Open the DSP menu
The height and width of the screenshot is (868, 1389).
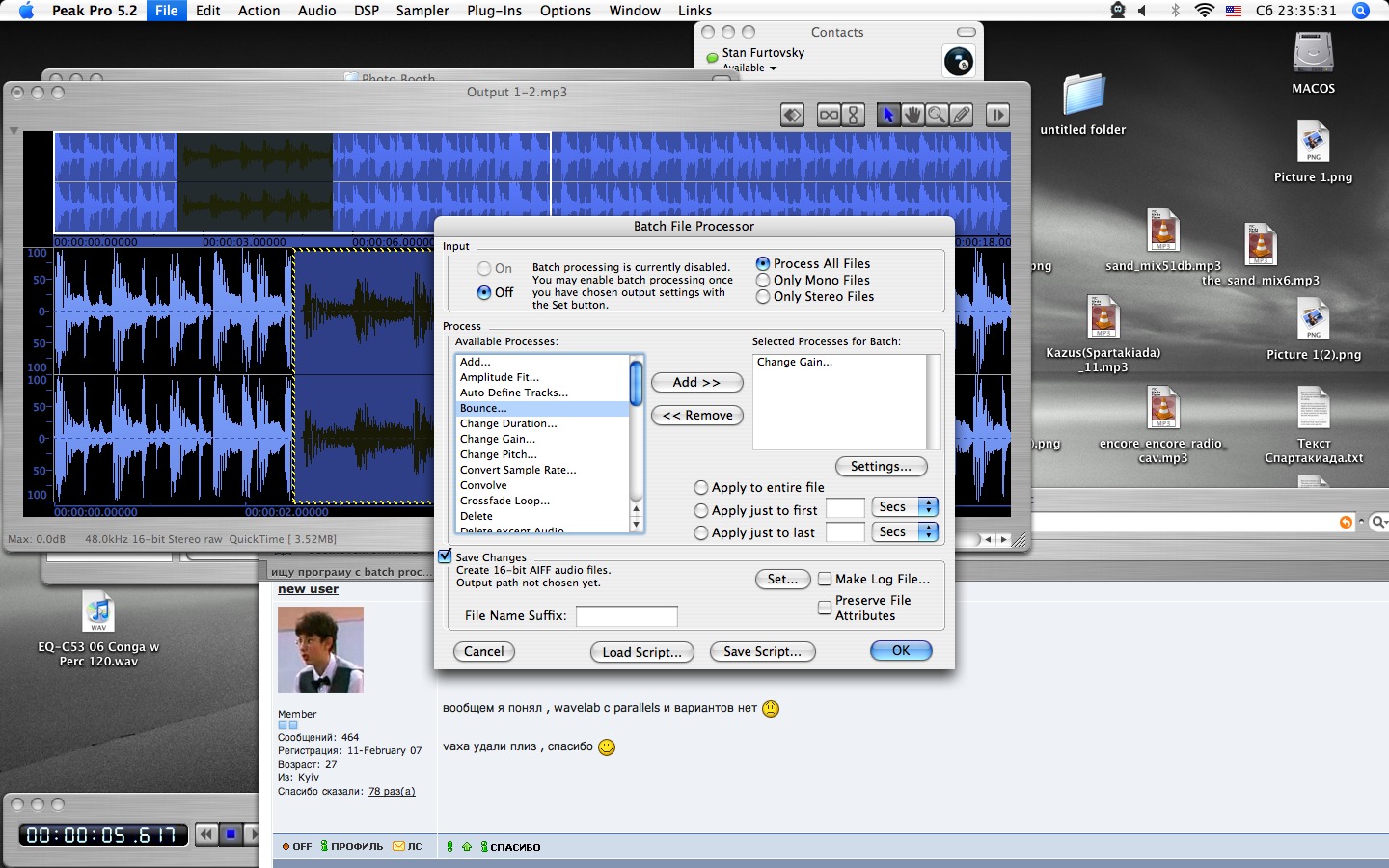point(366,11)
